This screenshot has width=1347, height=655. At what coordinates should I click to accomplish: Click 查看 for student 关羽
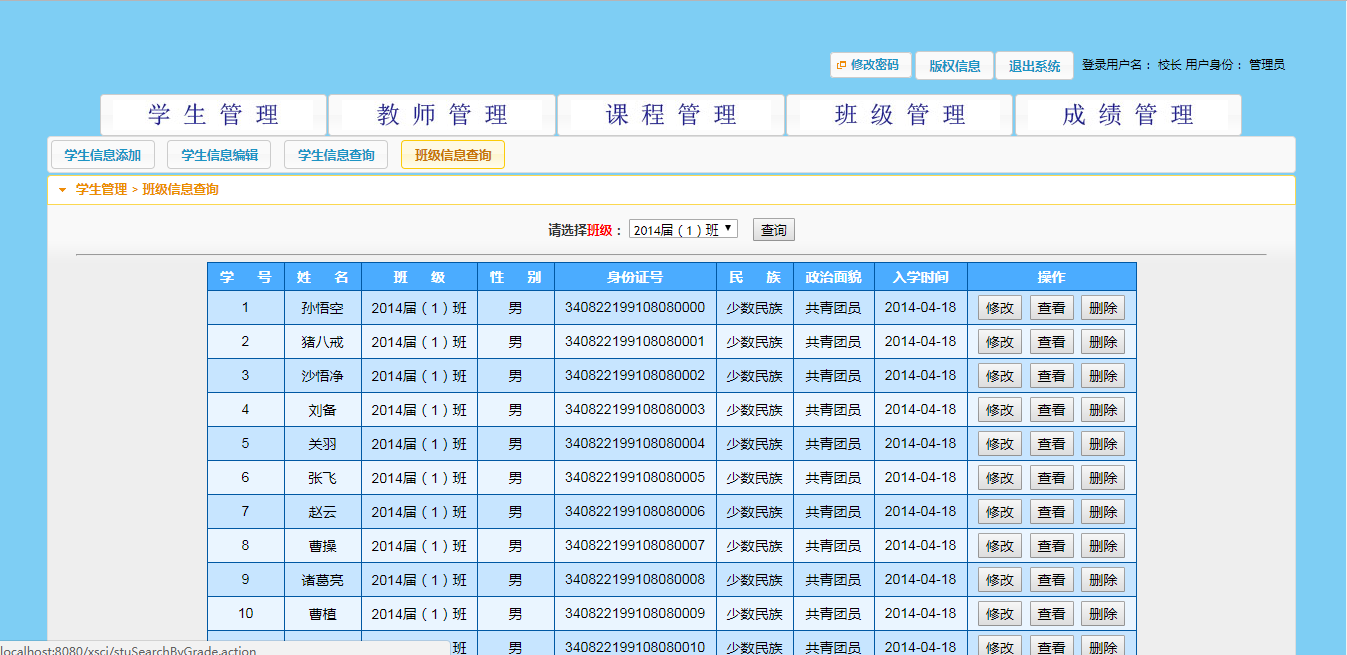point(1051,444)
